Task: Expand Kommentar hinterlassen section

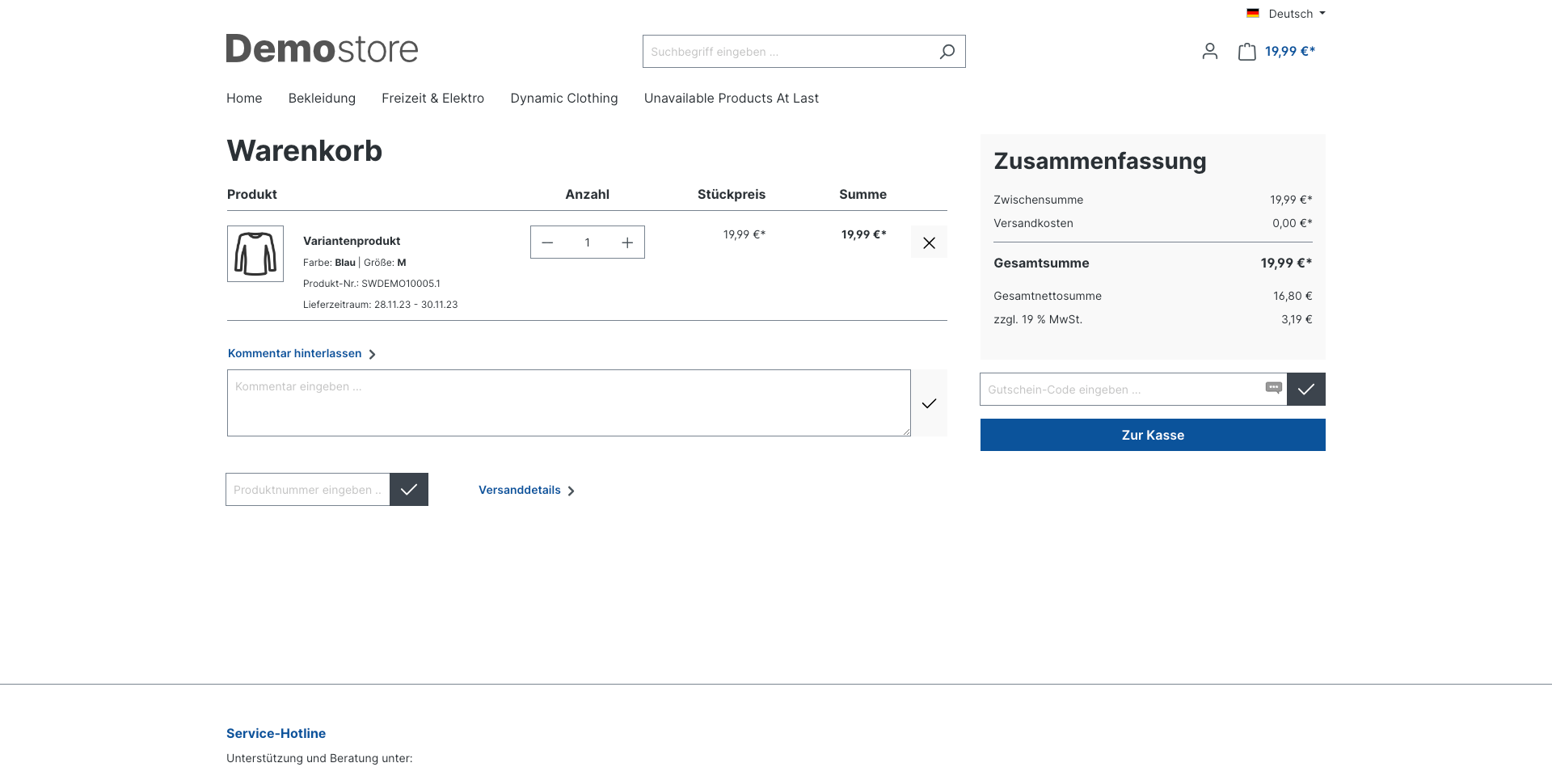Action: pos(302,354)
